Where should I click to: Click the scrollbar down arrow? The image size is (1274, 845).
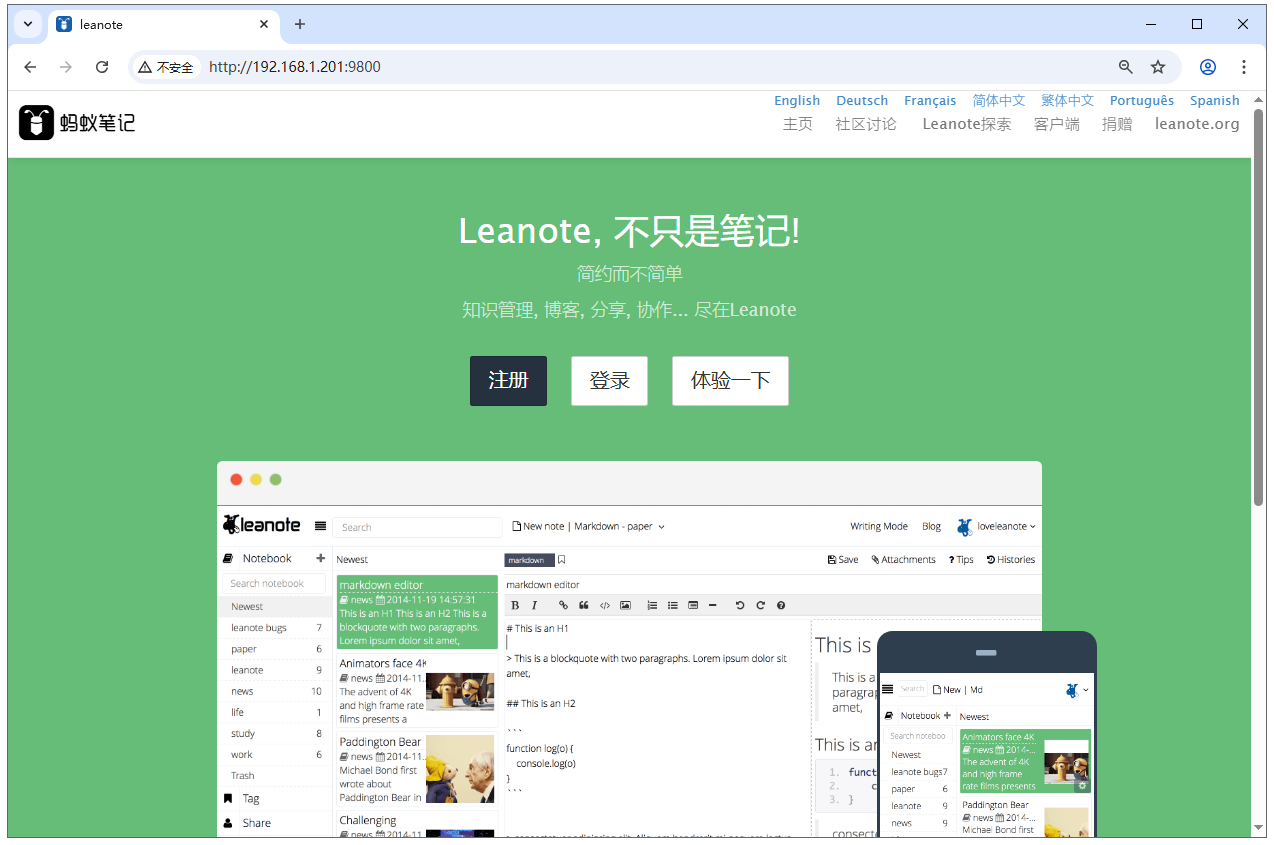(x=1258, y=828)
